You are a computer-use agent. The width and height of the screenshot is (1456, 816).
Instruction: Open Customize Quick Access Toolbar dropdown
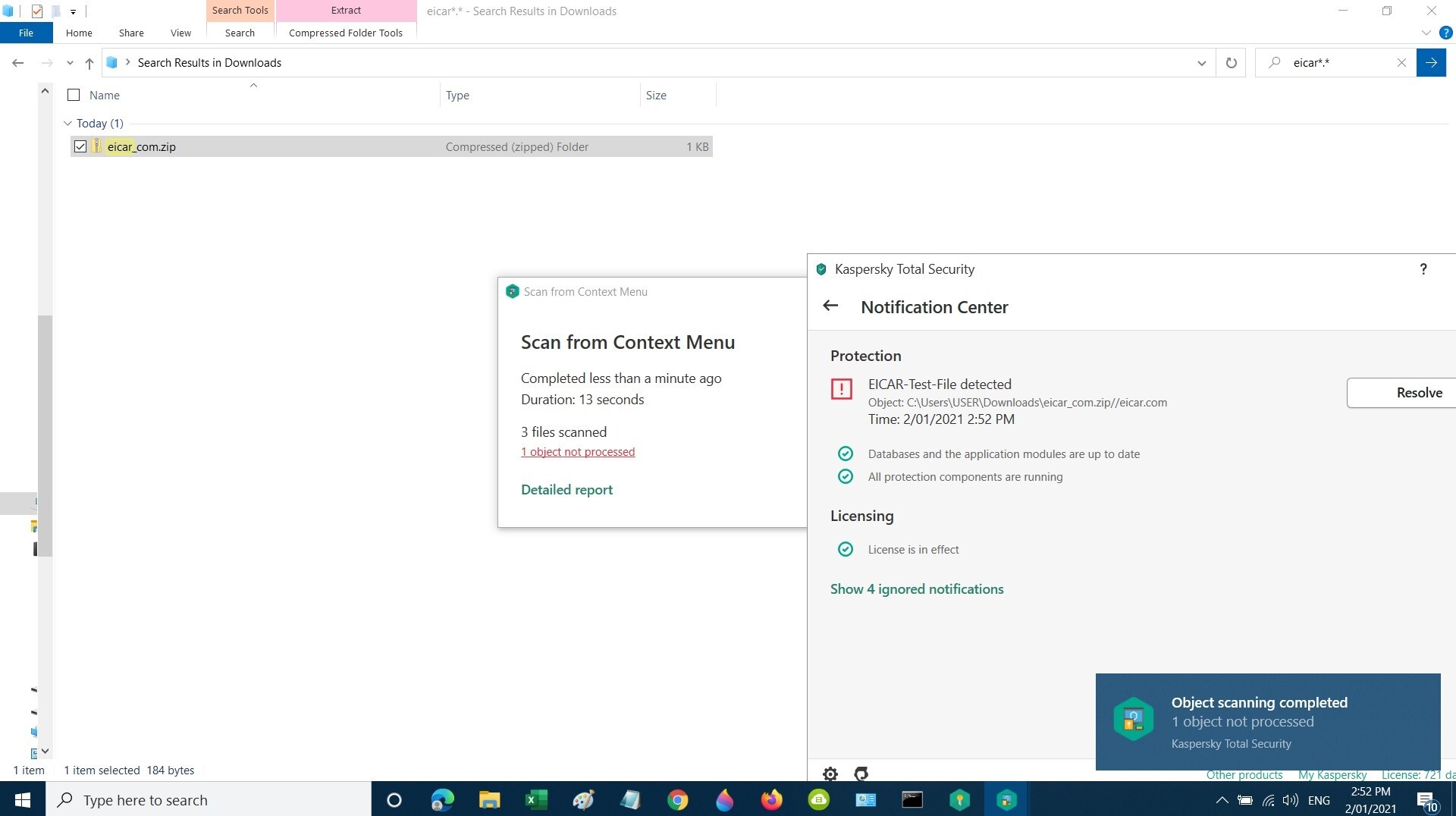point(73,11)
